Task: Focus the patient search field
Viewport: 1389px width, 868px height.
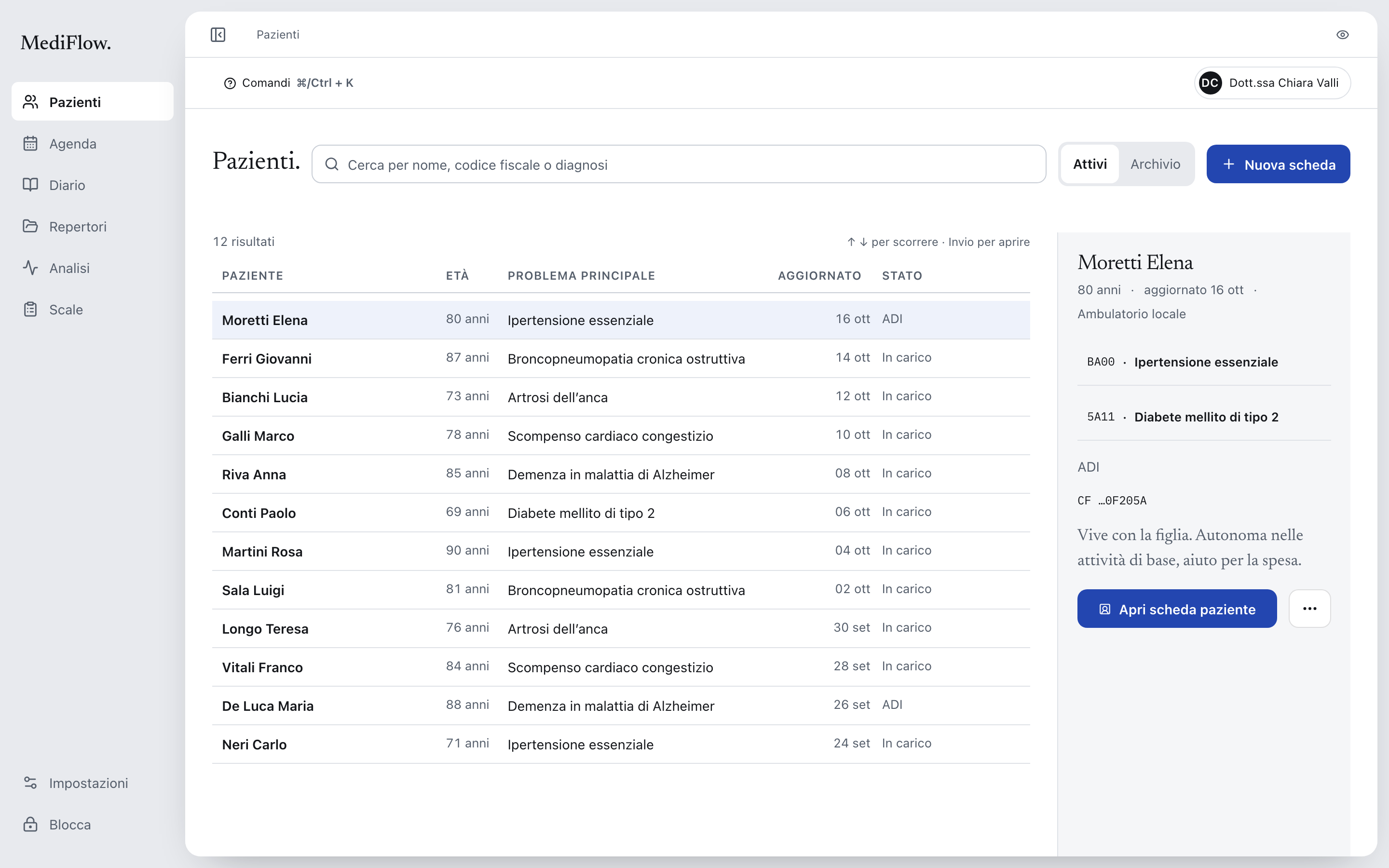Action: [x=679, y=164]
